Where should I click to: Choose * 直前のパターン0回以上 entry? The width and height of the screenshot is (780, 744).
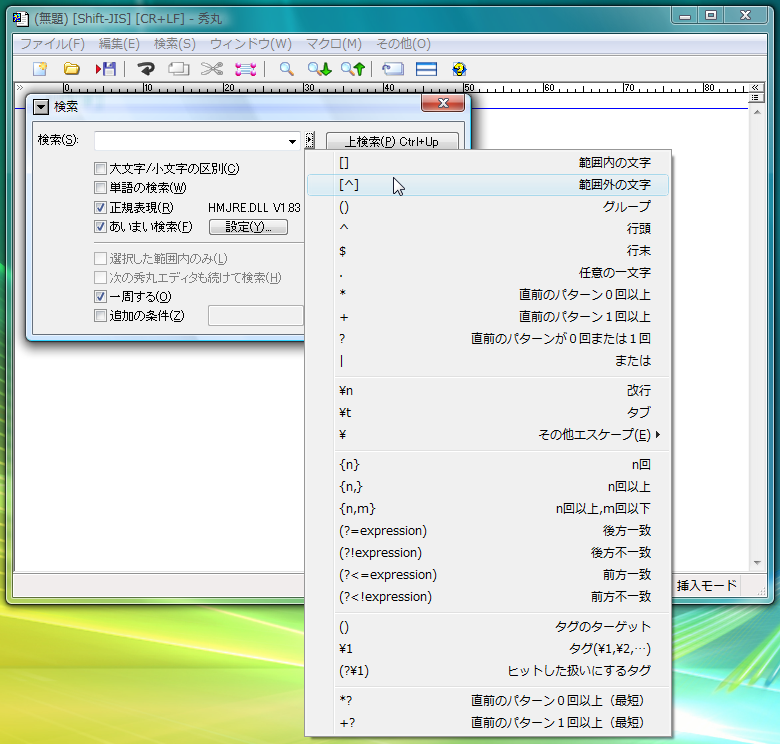point(488,294)
